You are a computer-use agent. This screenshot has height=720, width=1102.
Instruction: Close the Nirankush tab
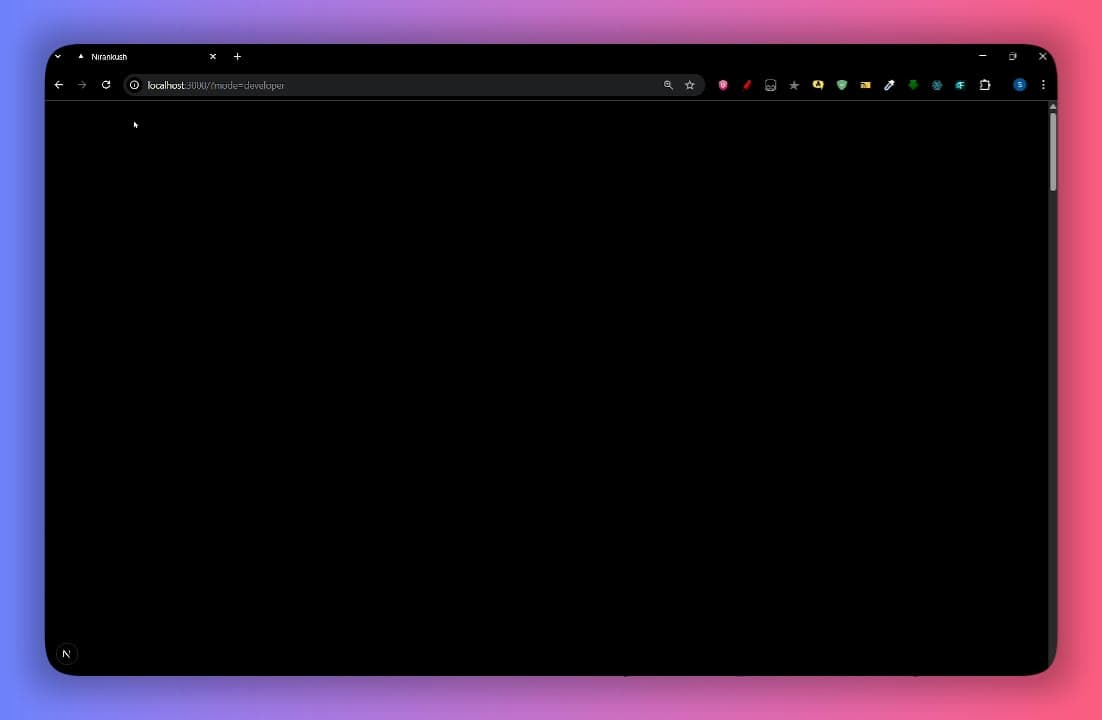click(213, 56)
